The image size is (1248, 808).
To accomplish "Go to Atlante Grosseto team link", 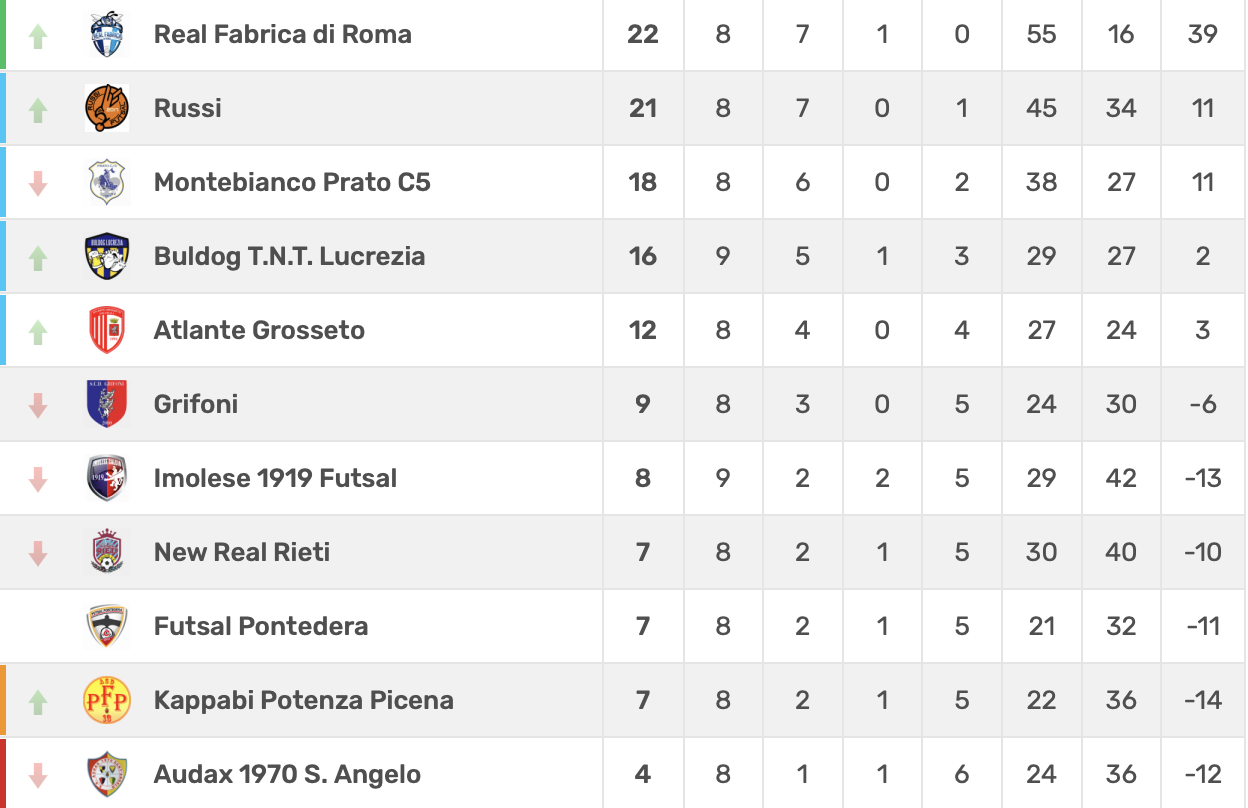I will click(259, 330).
